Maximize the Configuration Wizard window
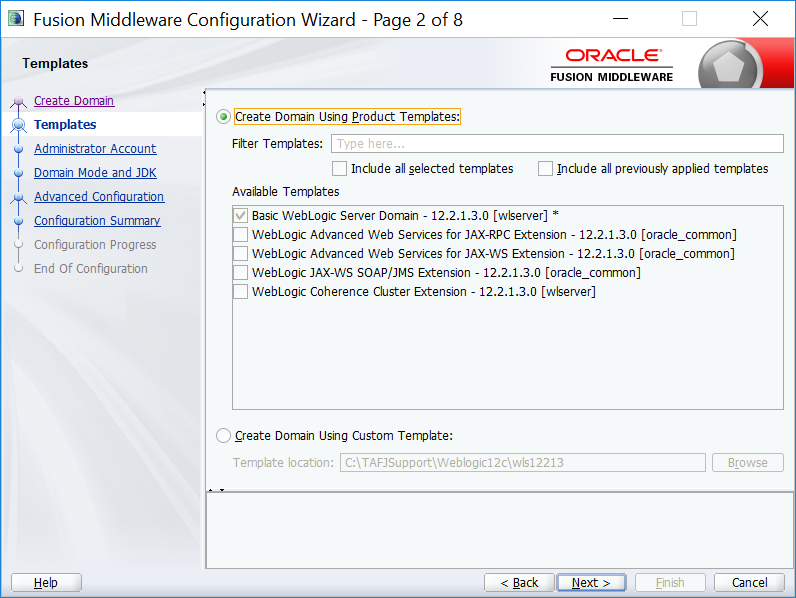This screenshot has width=796, height=598. [689, 19]
